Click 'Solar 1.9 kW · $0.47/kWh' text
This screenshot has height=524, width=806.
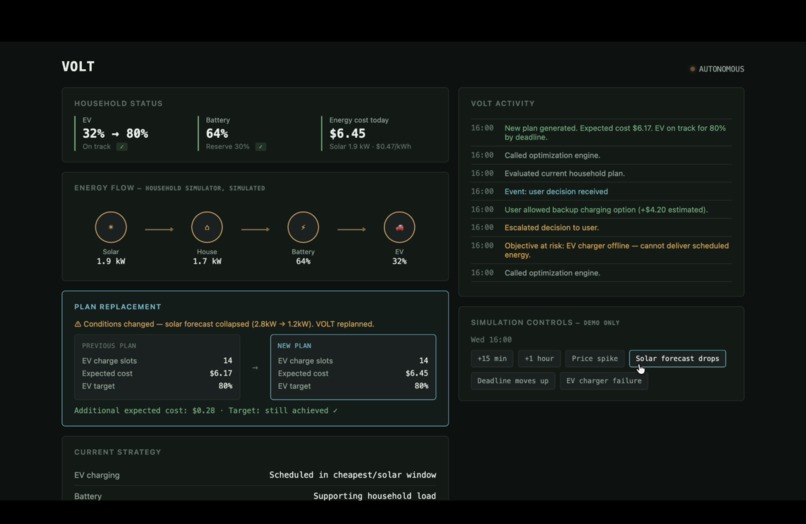tap(370, 147)
